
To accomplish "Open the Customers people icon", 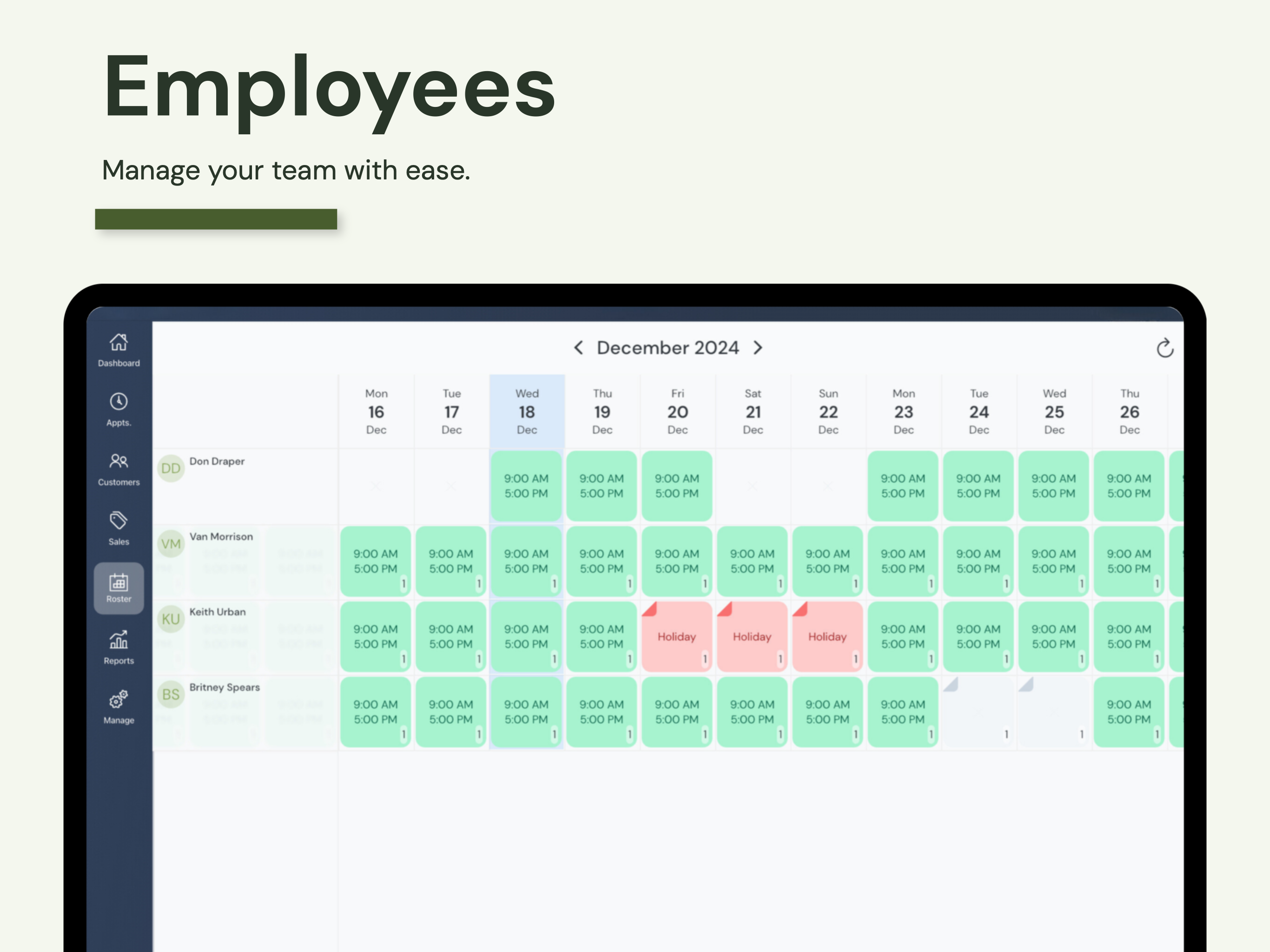I will click(x=119, y=462).
